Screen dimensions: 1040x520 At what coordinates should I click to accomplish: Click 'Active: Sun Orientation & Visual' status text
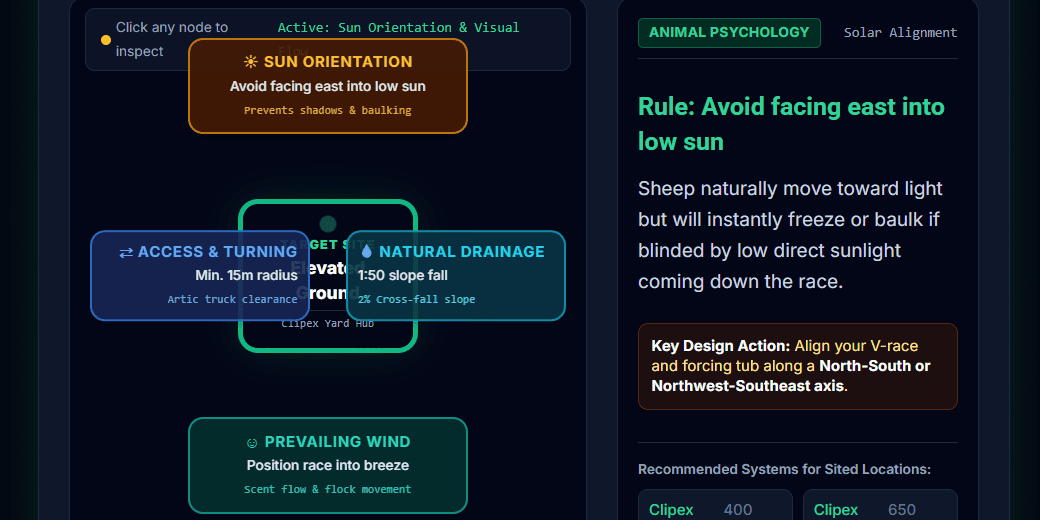[398, 28]
